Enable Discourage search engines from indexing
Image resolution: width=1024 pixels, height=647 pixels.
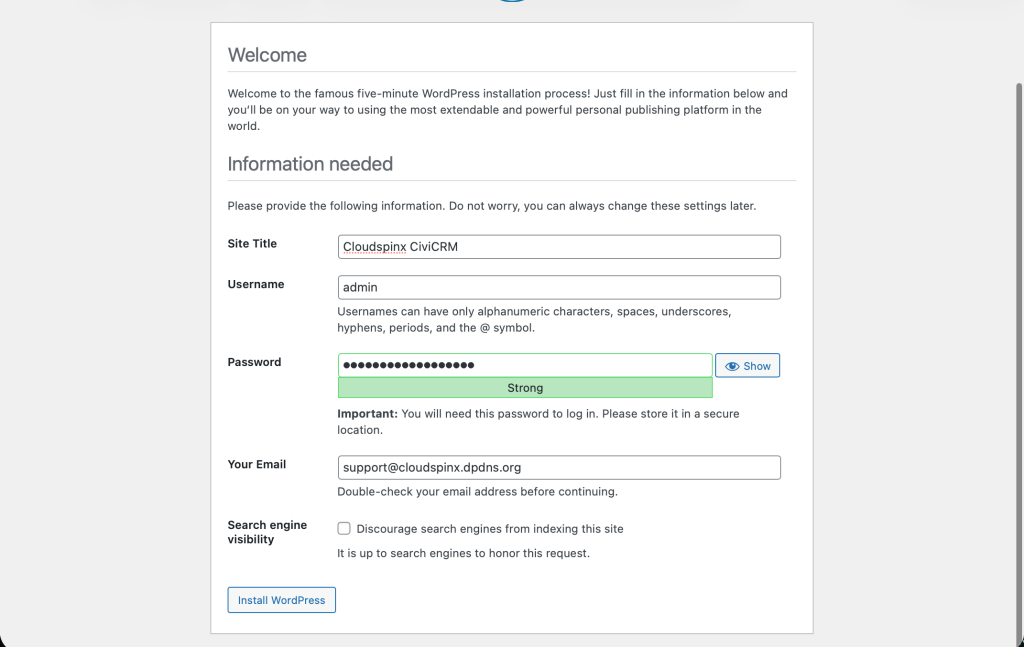344,528
